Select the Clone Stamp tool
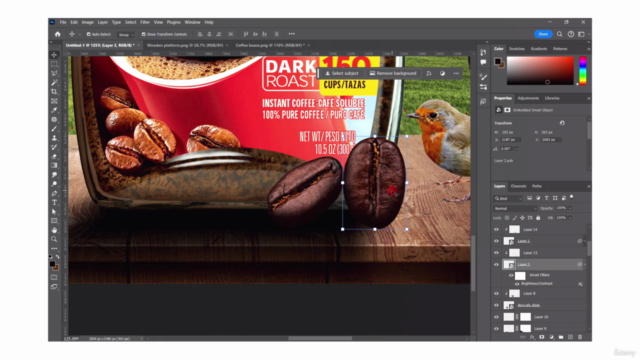 tap(54, 138)
